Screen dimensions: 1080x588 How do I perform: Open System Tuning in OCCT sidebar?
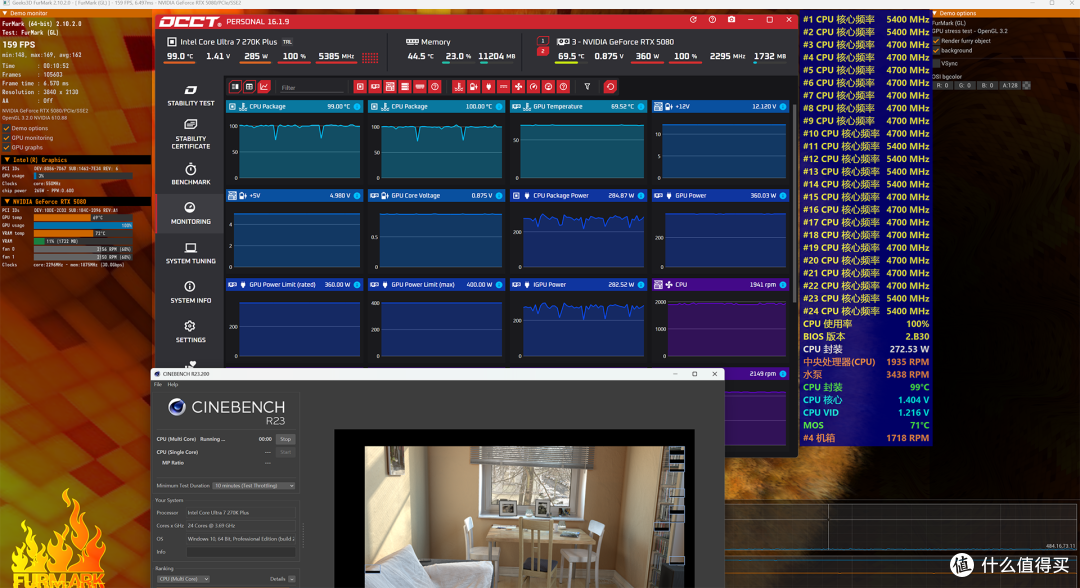pyautogui.click(x=190, y=253)
